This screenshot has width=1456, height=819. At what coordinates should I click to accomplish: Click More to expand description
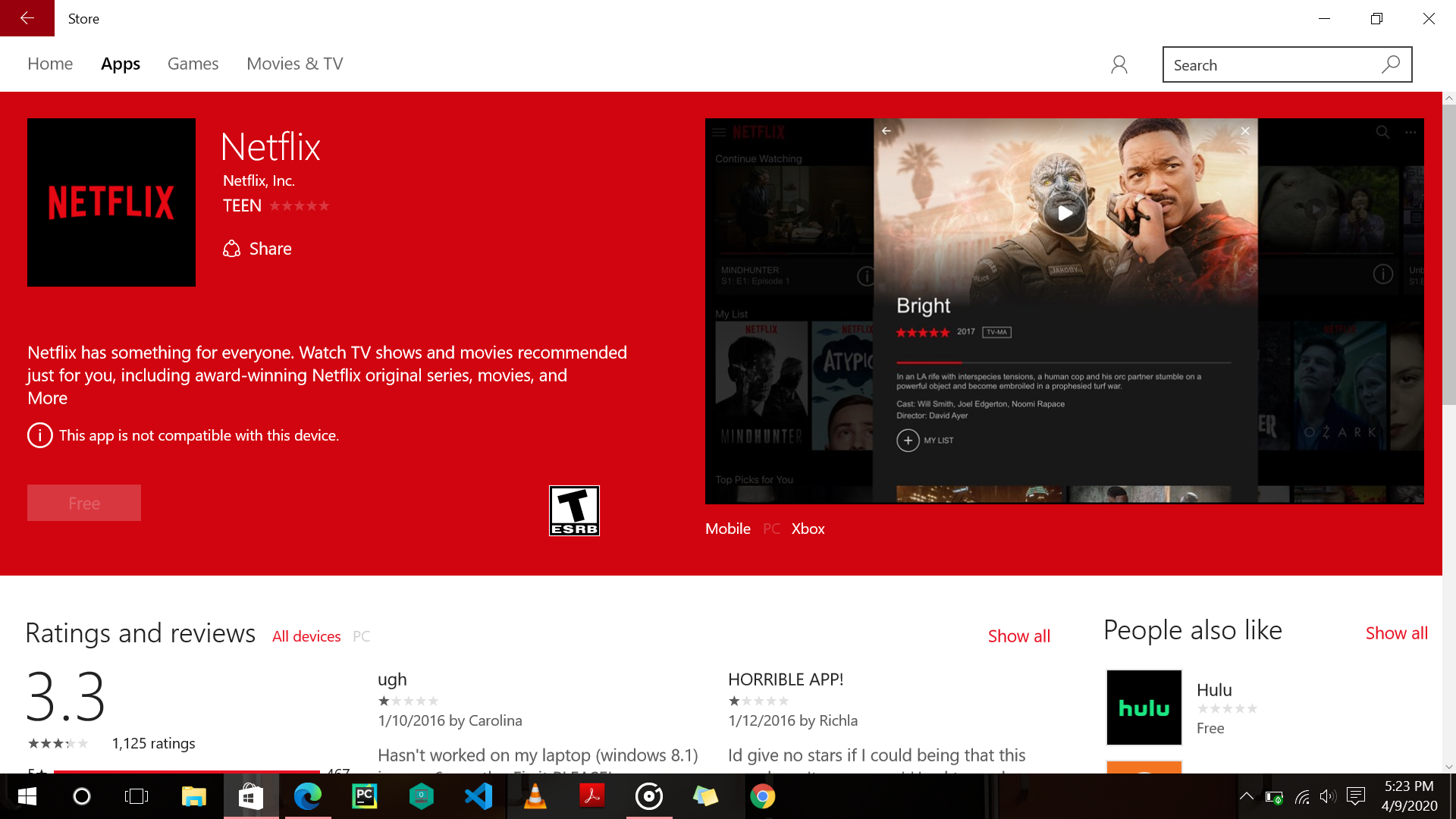coord(48,398)
